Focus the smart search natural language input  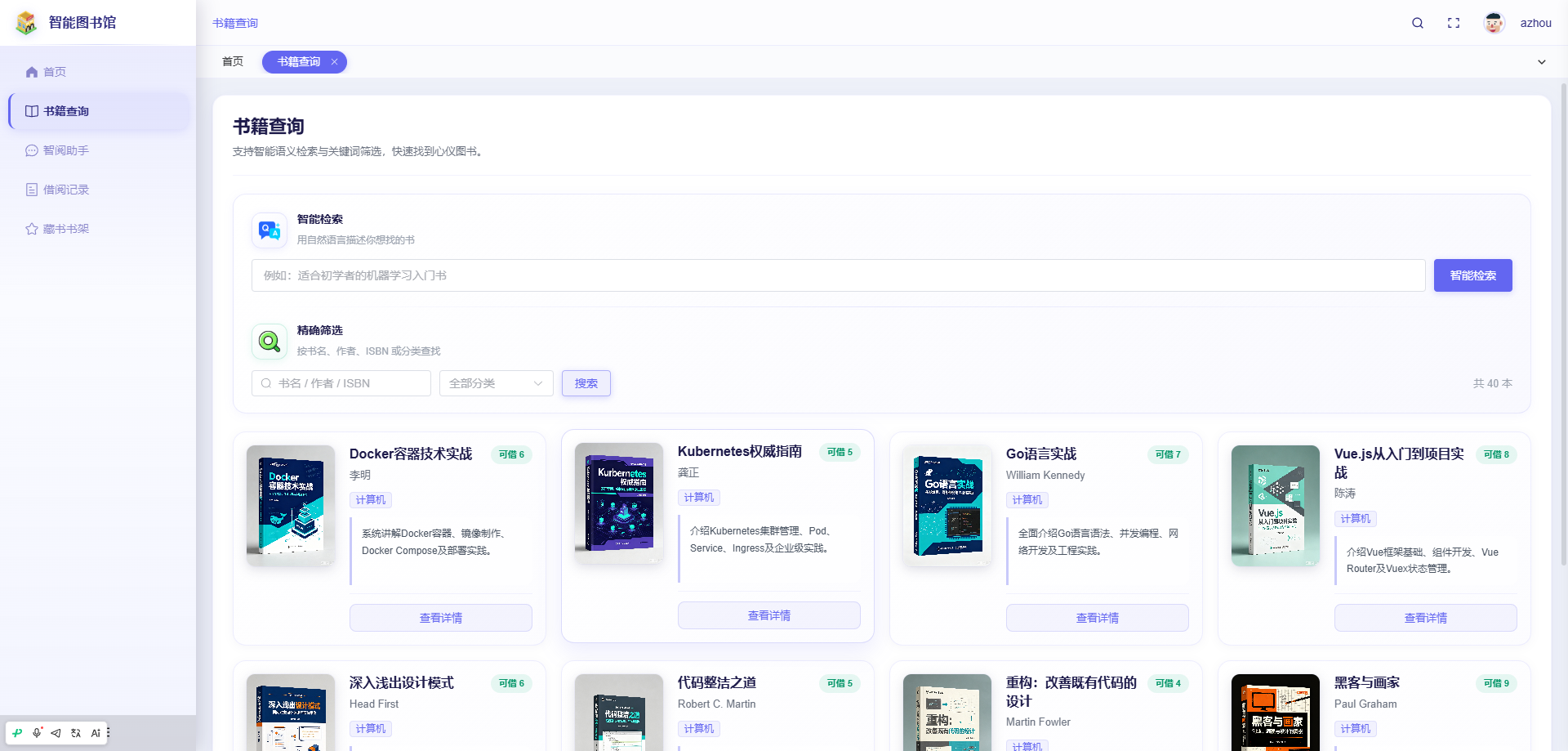click(839, 275)
